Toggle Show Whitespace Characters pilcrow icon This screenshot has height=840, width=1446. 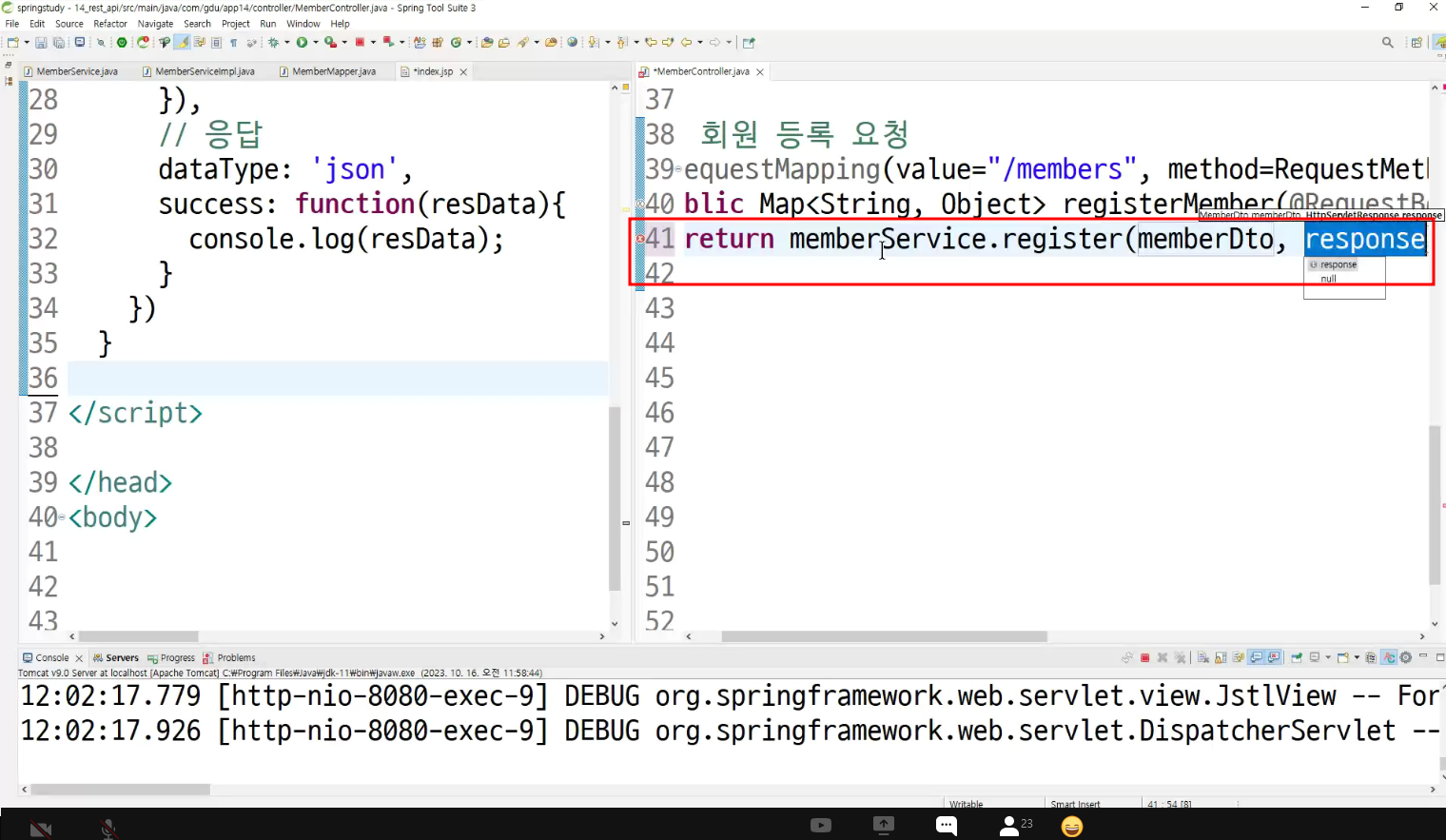click(x=233, y=43)
